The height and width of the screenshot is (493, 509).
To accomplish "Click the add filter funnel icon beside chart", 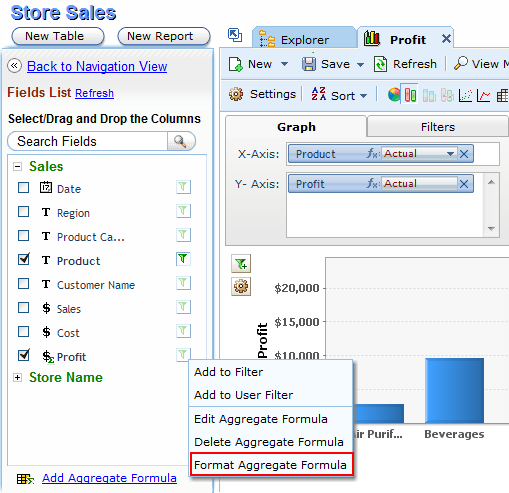I will (x=241, y=264).
